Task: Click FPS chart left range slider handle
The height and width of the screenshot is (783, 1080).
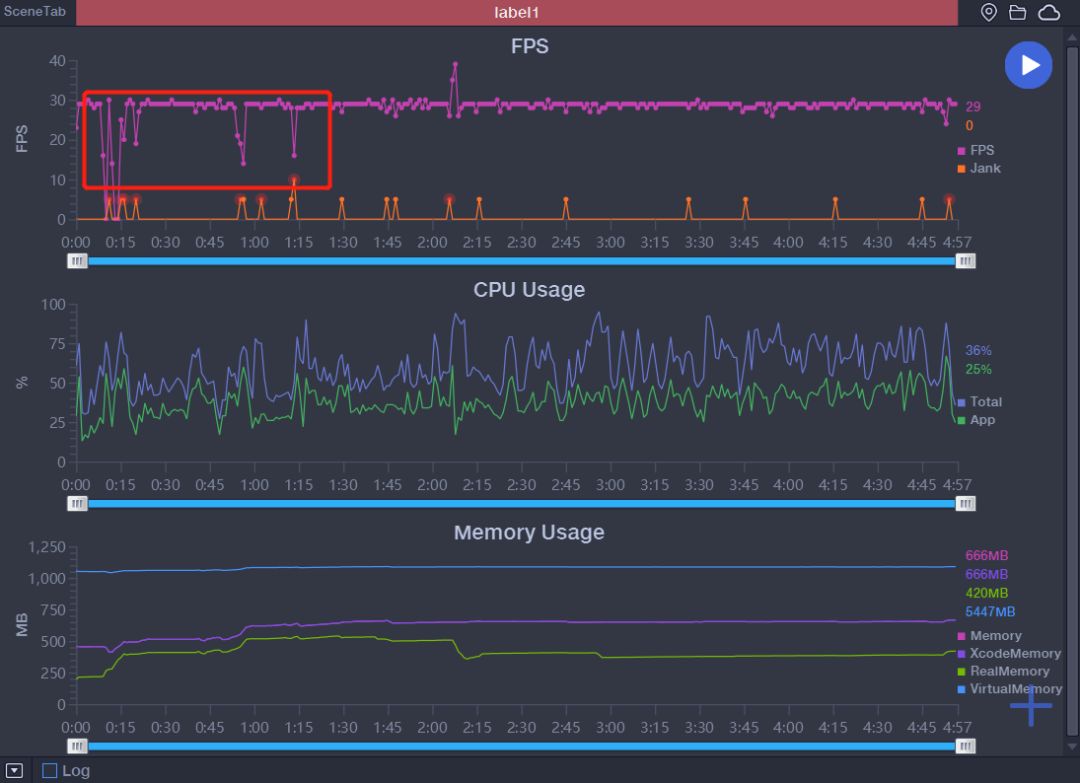Action: click(77, 261)
